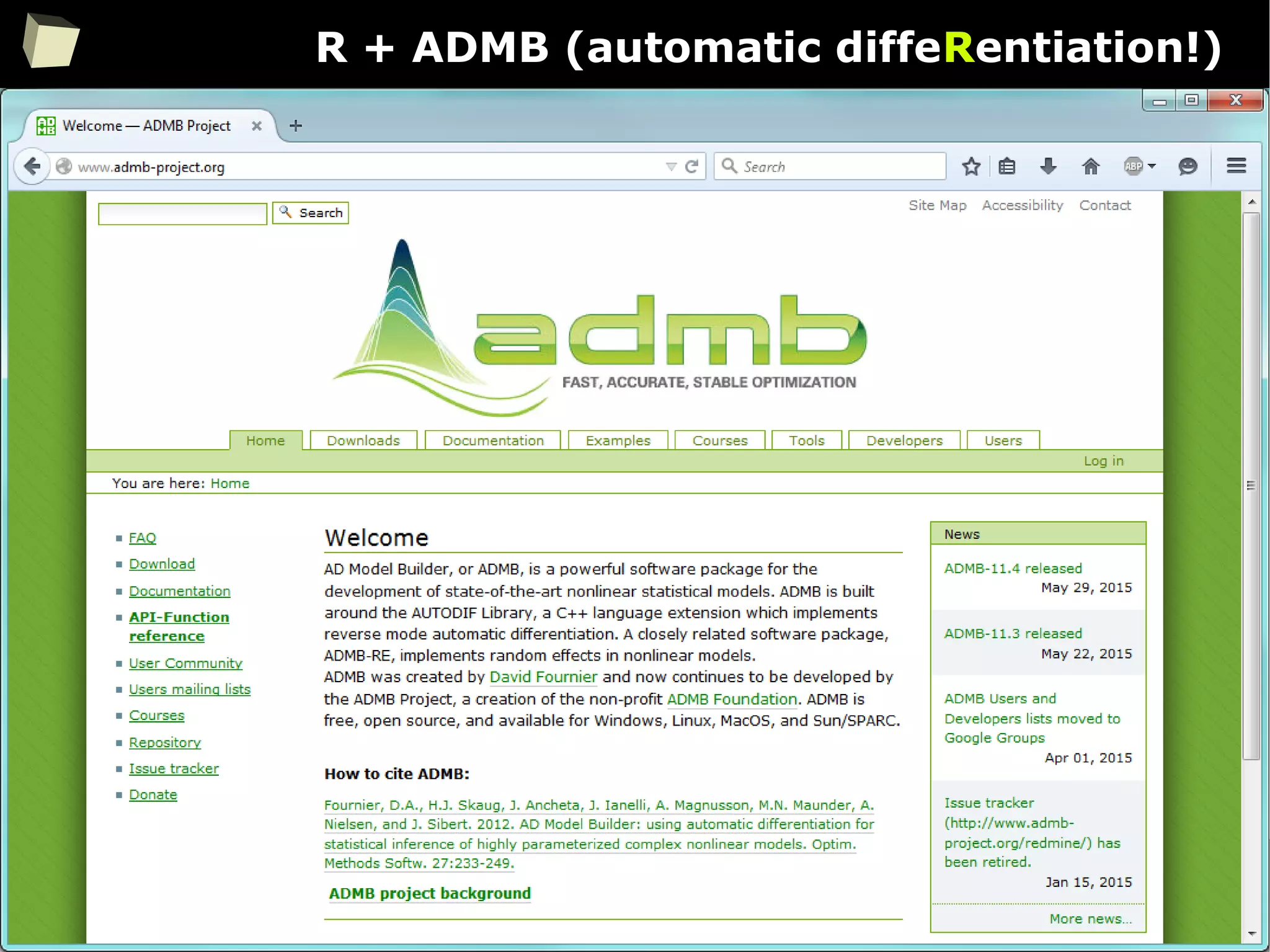Click the magnifier icon in browser search box
Image resolution: width=1270 pixels, height=952 pixels.
pyautogui.click(x=729, y=166)
